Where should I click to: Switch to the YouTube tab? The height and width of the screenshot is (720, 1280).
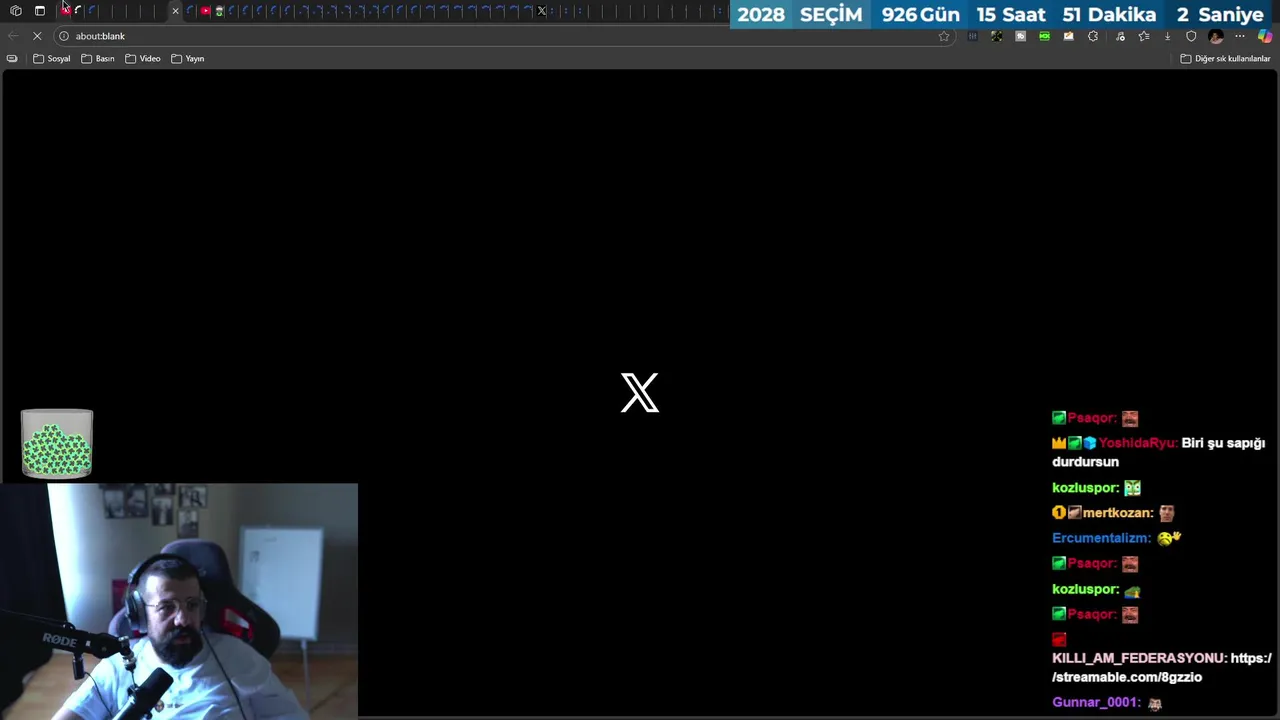pos(205,11)
